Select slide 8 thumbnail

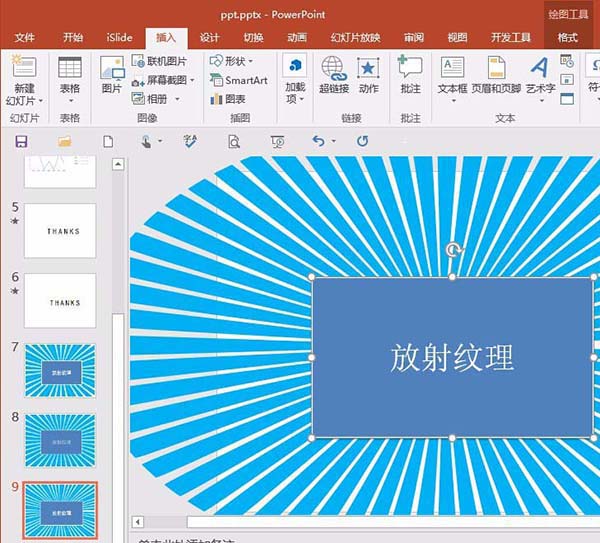(x=60, y=440)
